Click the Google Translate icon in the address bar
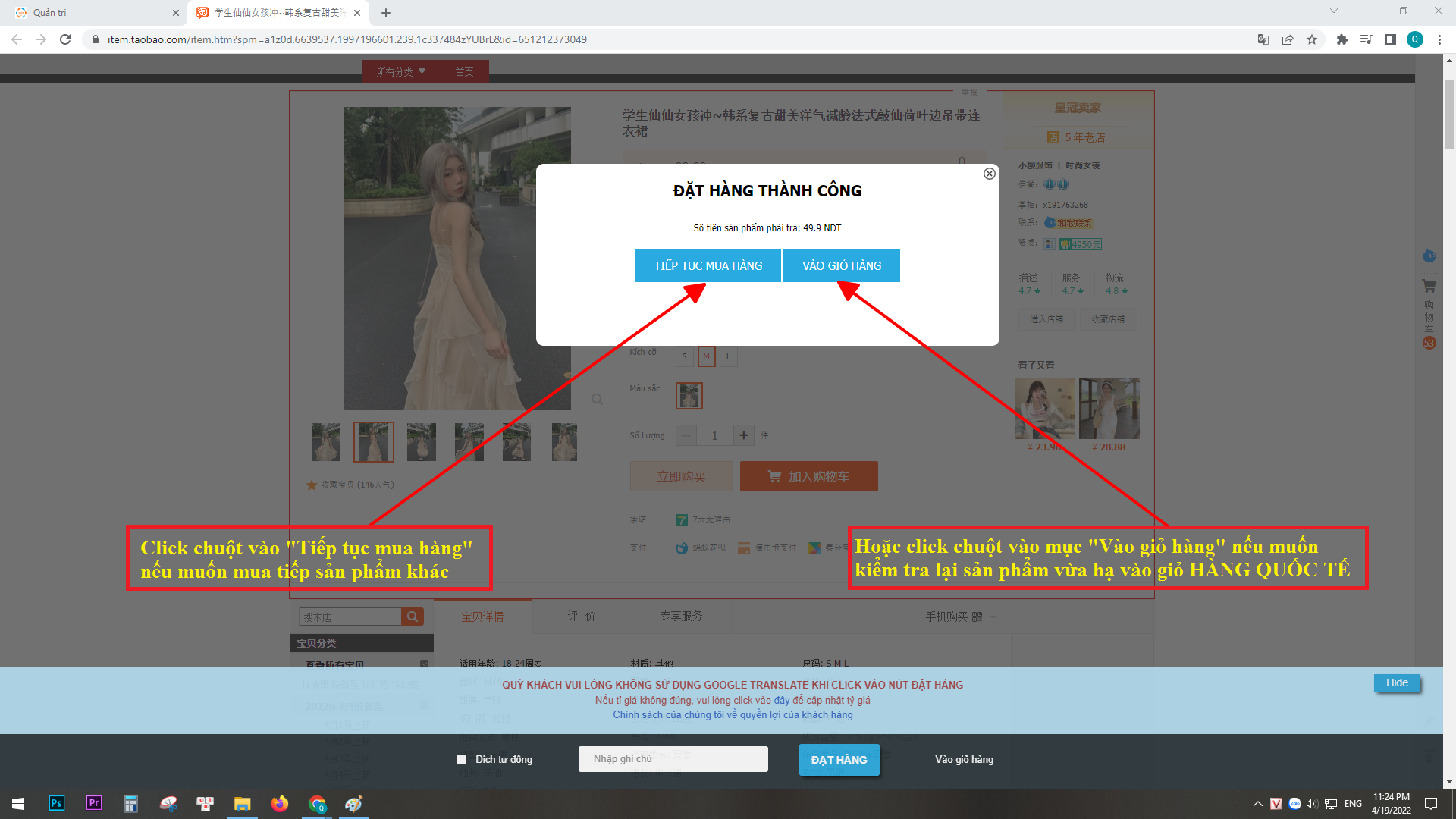Viewport: 1456px width, 819px height. 1263,39
